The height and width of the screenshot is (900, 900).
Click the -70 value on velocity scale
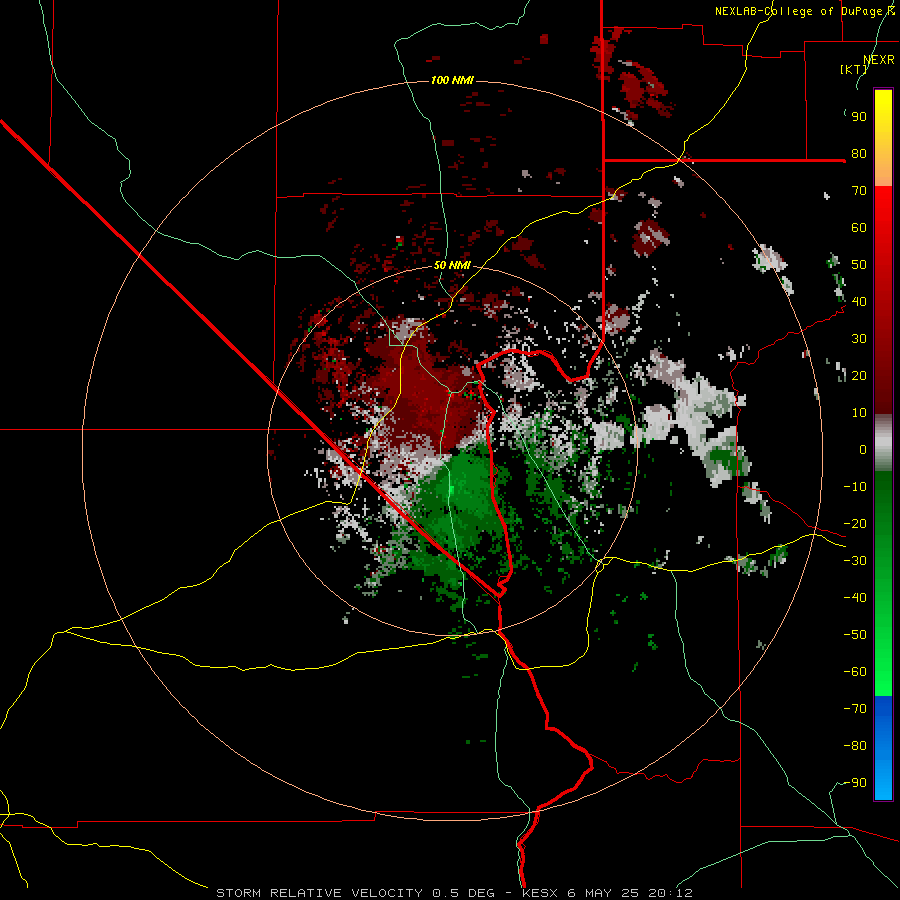pyautogui.click(x=855, y=709)
